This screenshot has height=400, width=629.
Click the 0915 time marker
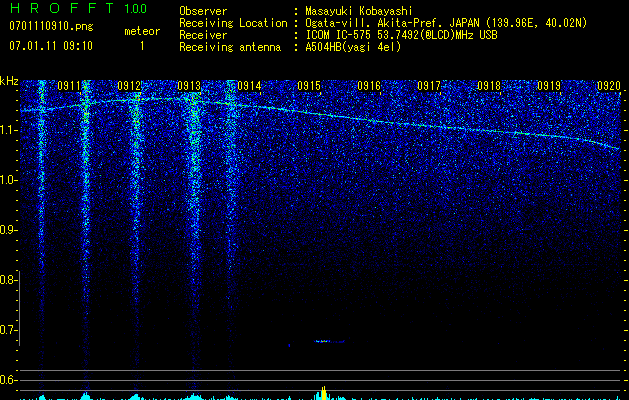point(309,86)
